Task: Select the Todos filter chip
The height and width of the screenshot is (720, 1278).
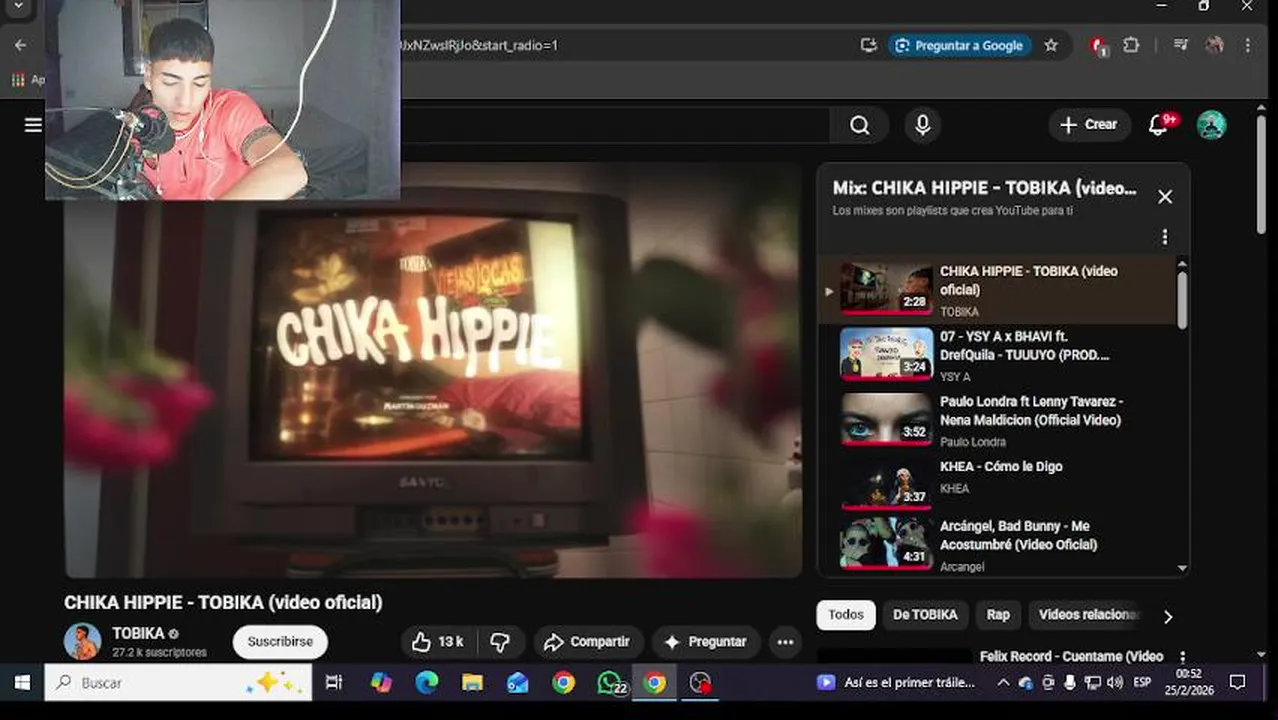Action: 846,615
